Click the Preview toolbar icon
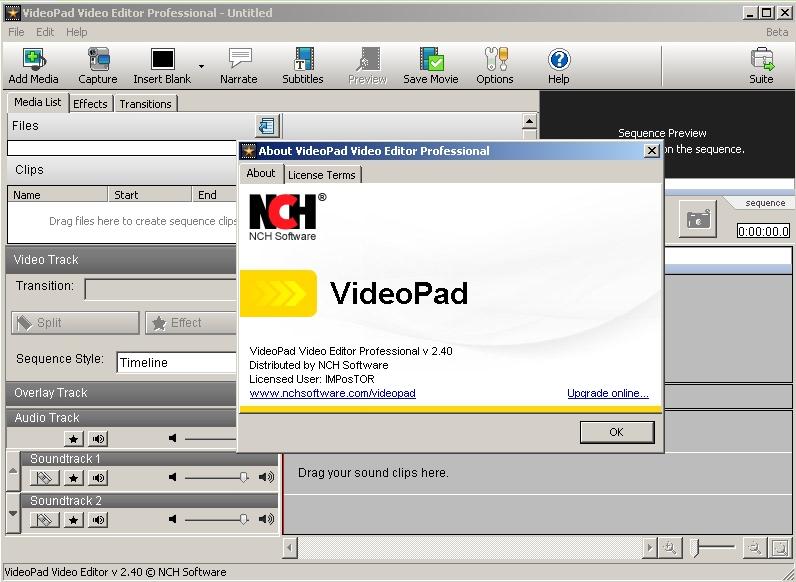796x582 pixels. (x=368, y=59)
